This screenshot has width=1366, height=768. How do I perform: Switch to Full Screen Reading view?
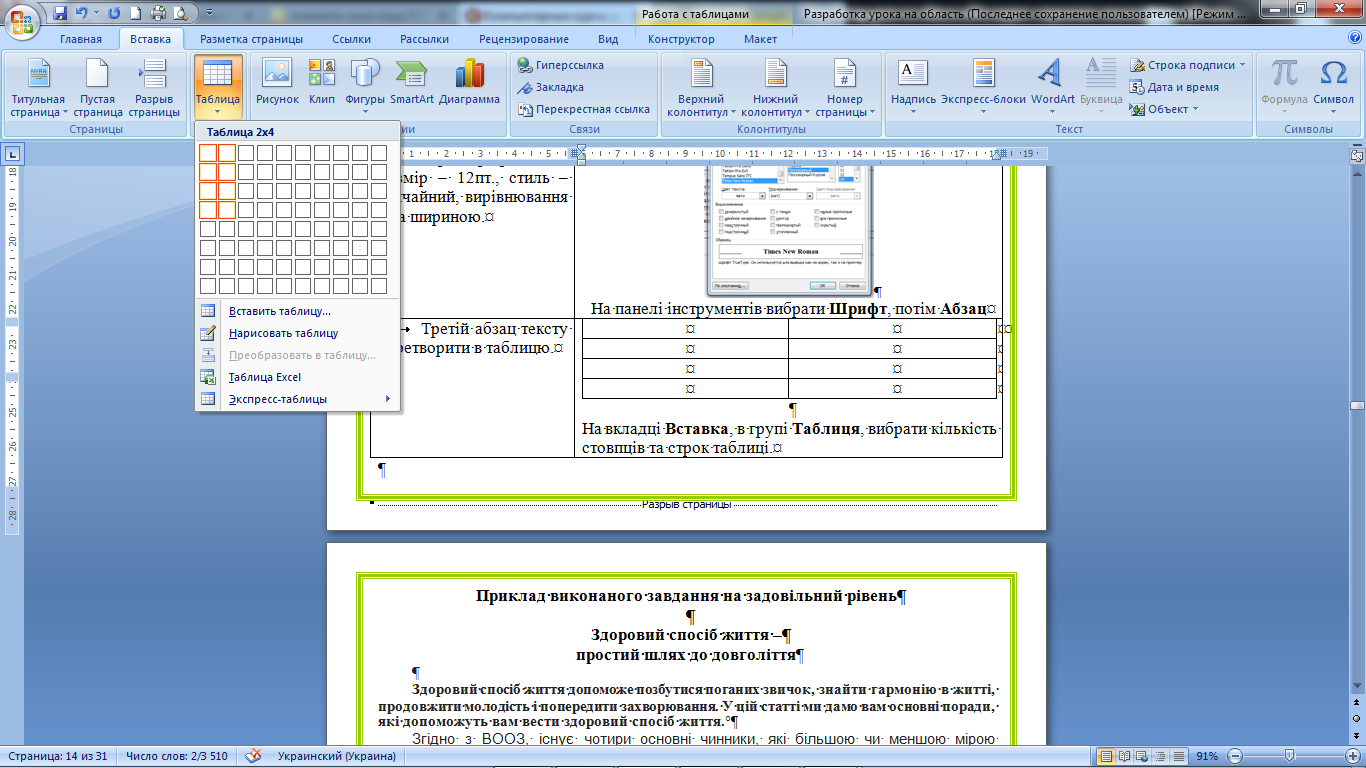[x=1126, y=756]
